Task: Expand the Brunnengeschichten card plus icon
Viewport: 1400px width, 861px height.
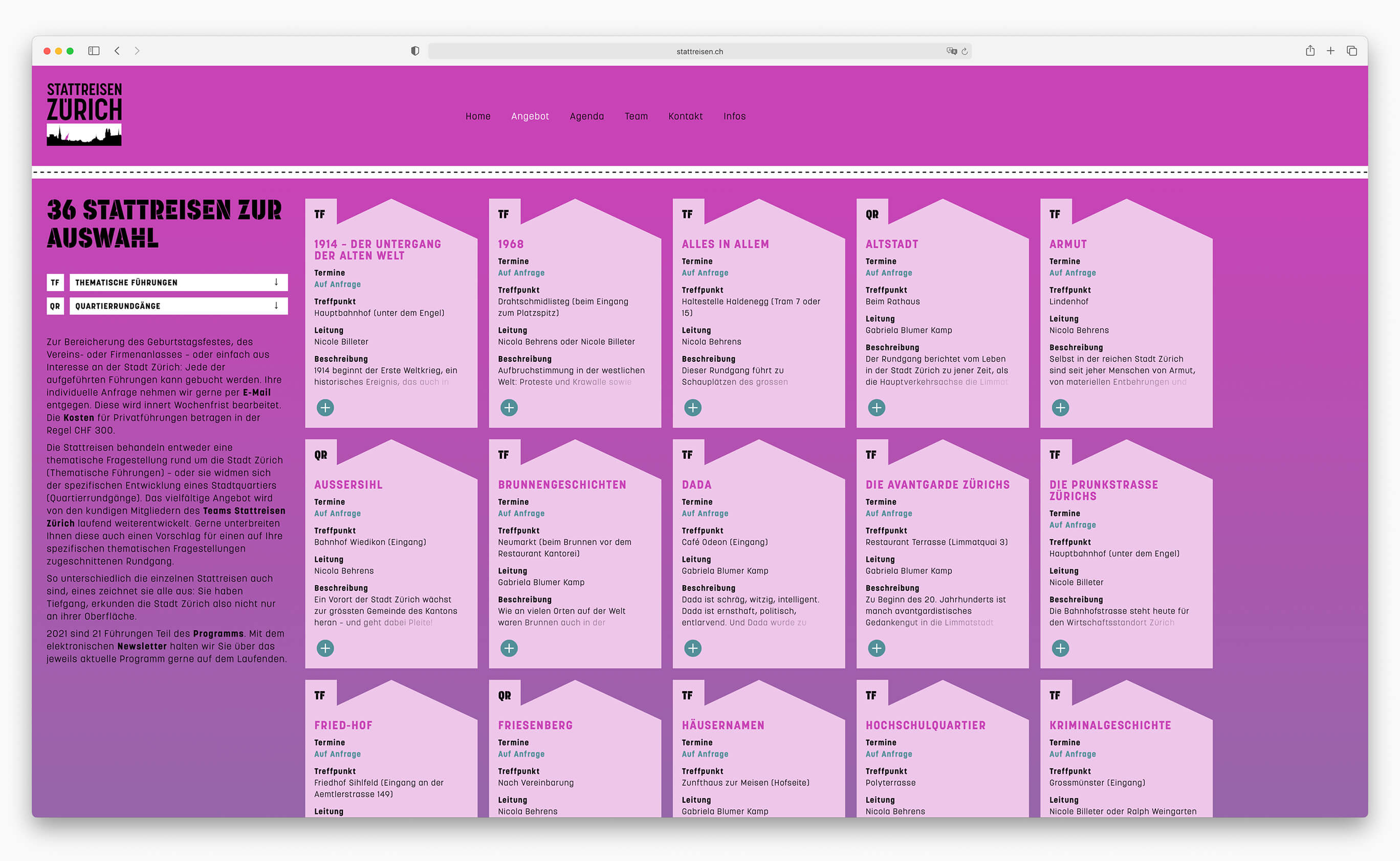Action: [x=509, y=648]
